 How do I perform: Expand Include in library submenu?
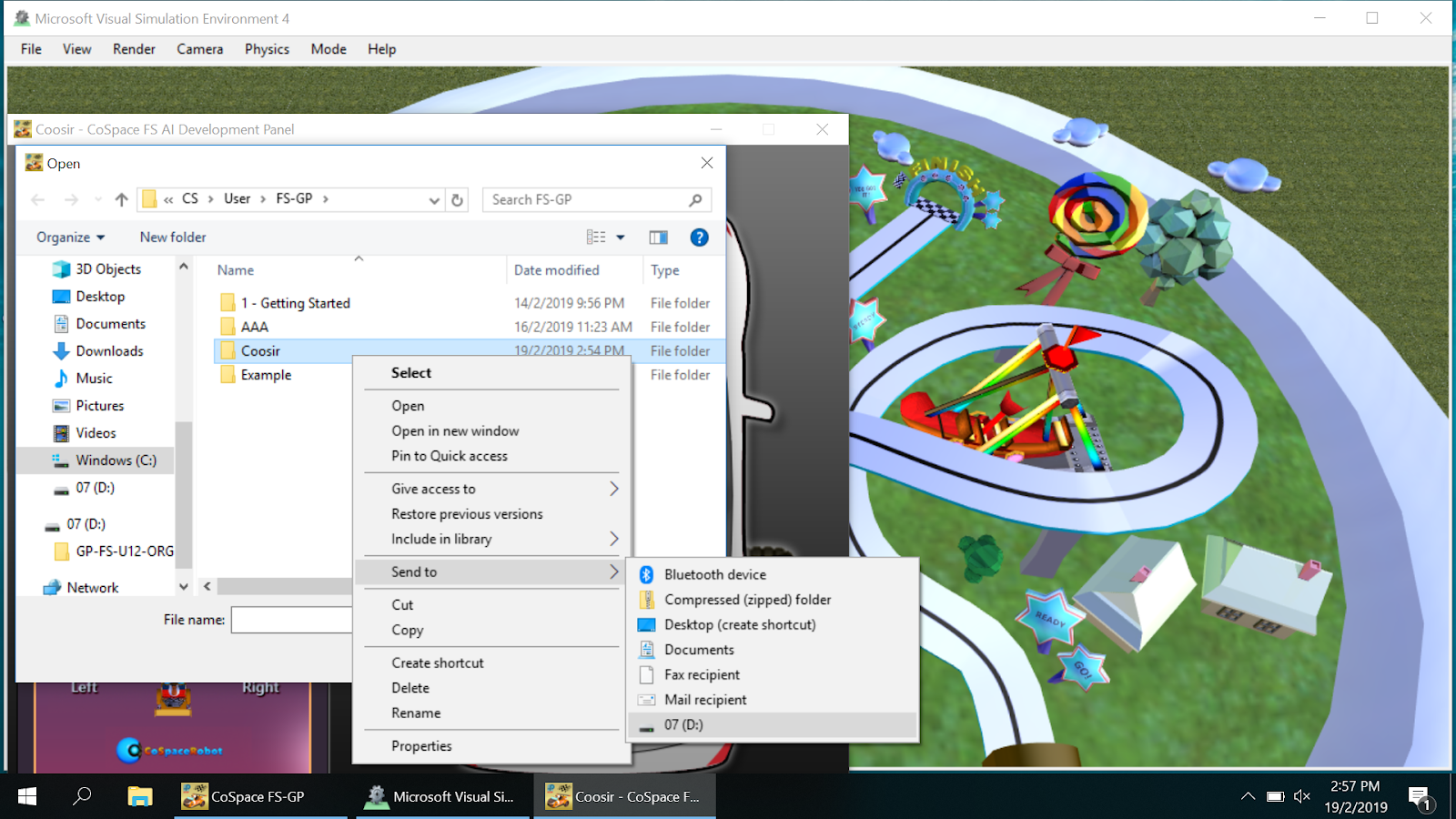click(491, 539)
